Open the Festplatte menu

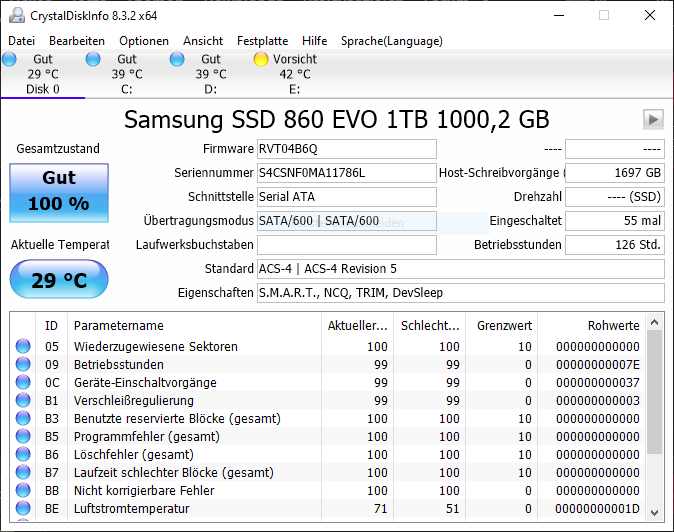click(x=263, y=41)
